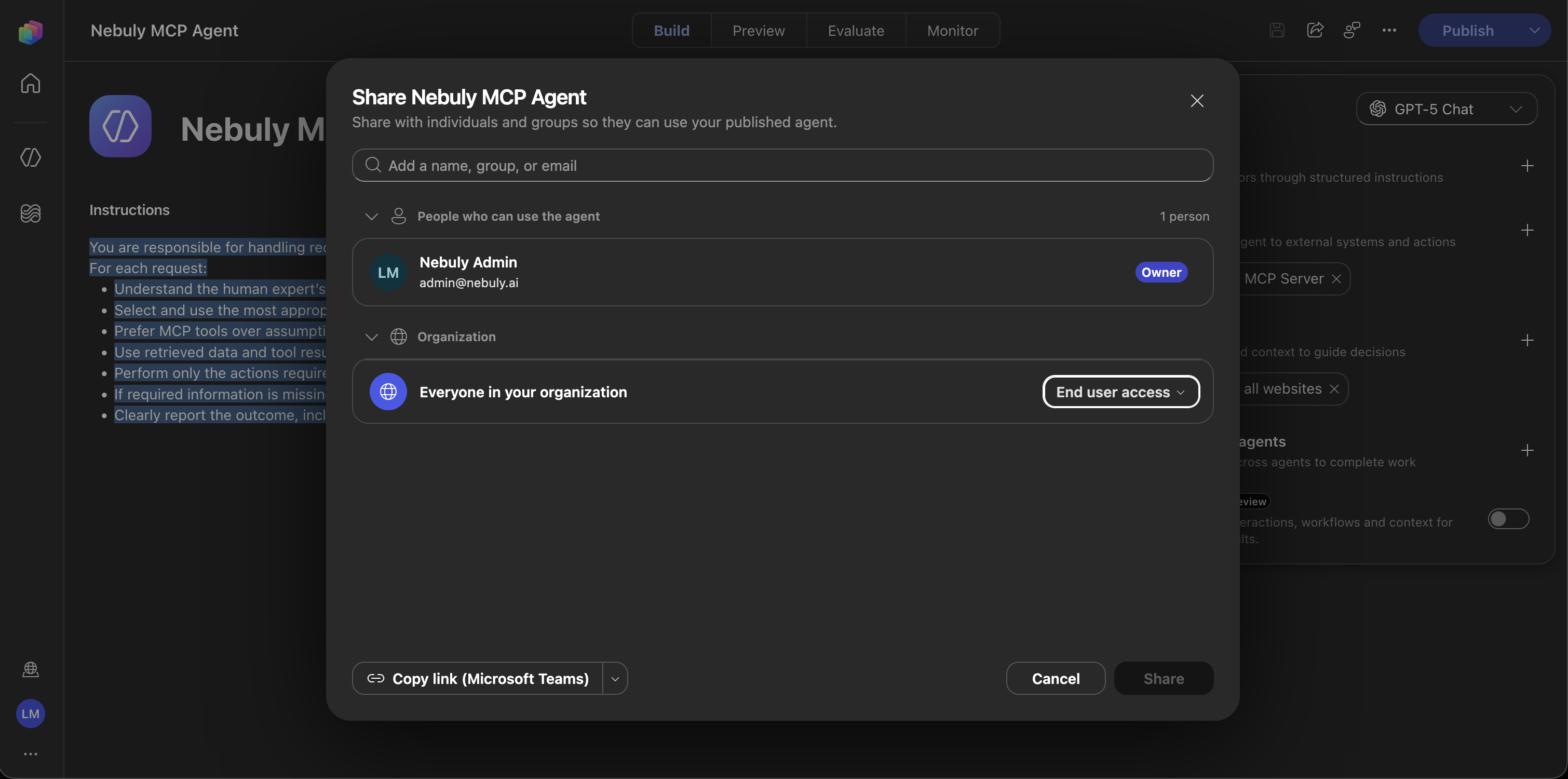Open the LM account avatar in sidebar
The width and height of the screenshot is (1568, 779).
[x=31, y=713]
